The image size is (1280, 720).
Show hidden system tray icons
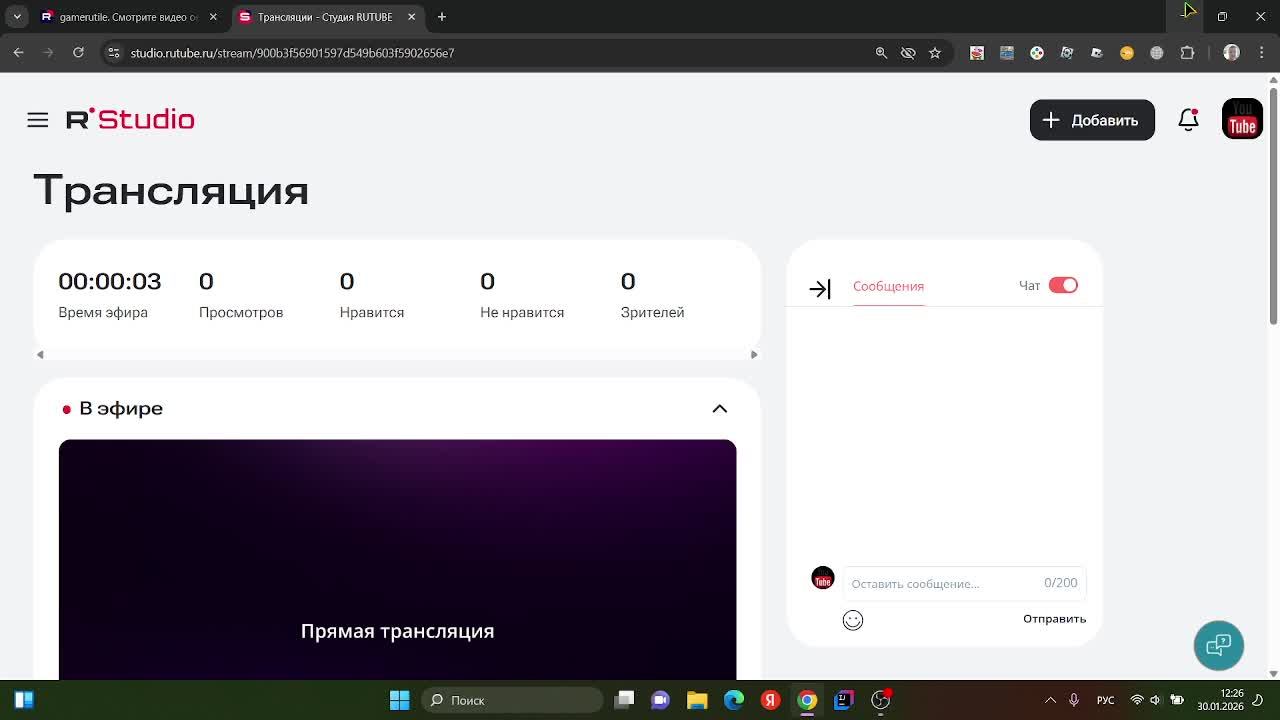[1050, 700]
